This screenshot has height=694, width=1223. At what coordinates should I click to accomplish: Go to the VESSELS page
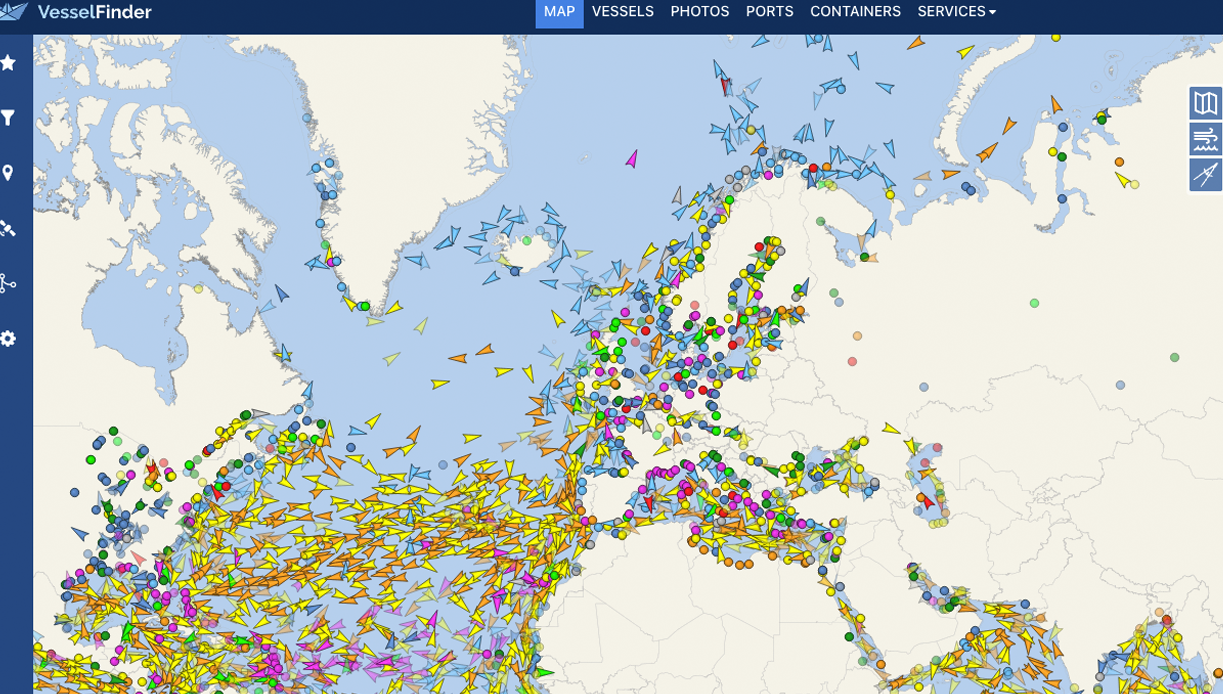tap(622, 12)
